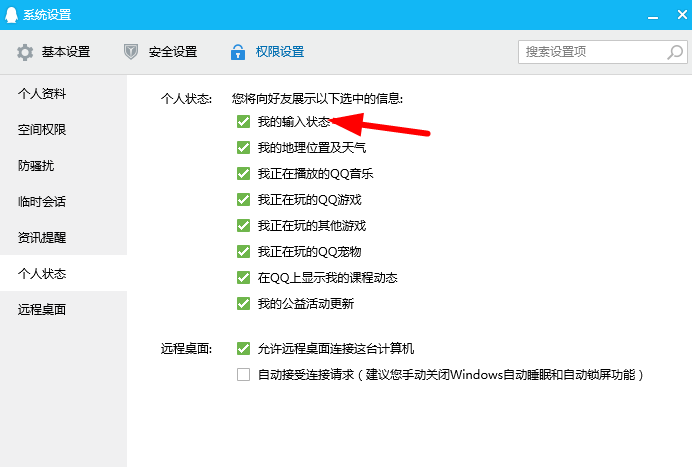Click the shield icon for 安全设置
The image size is (692, 467).
(x=131, y=52)
